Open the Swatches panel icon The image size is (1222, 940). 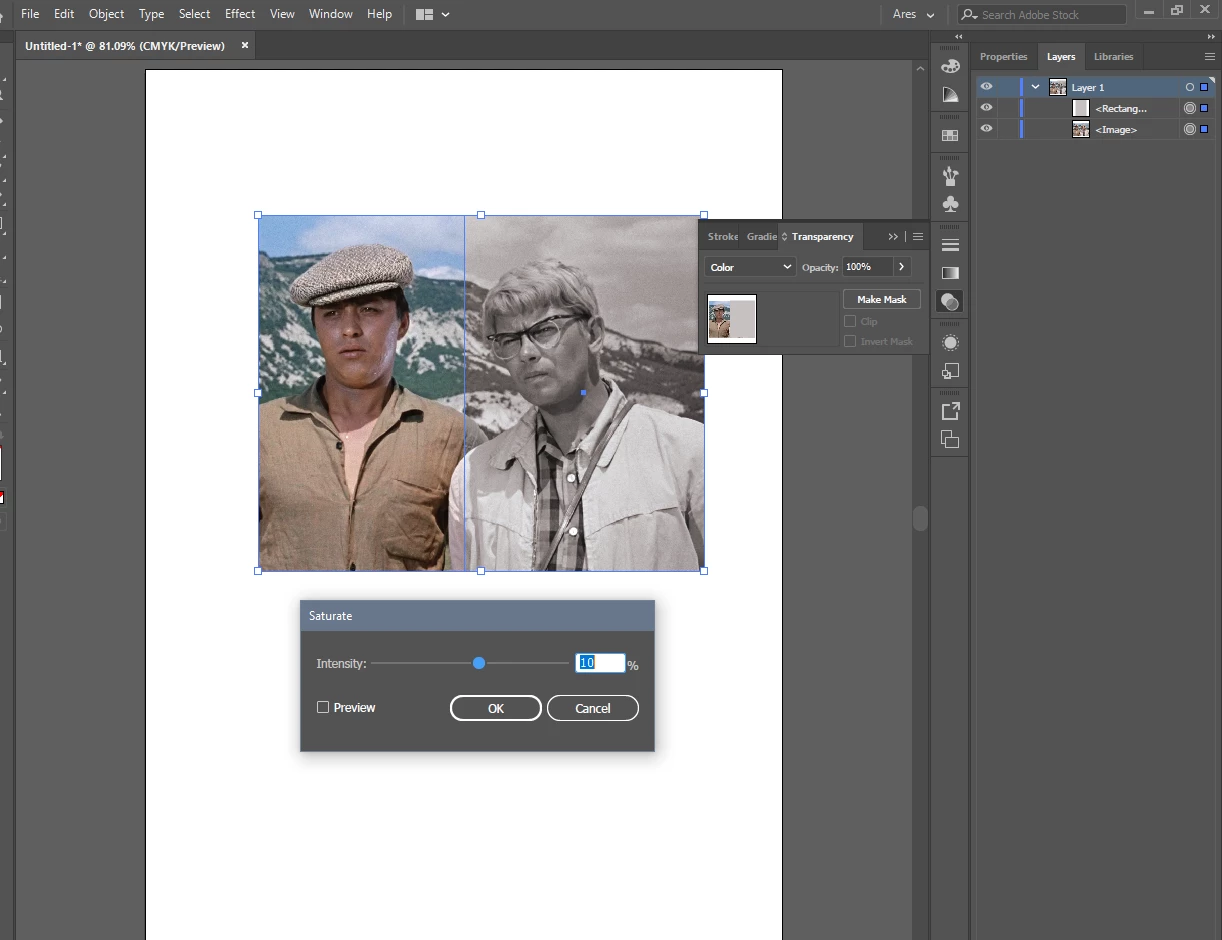point(950,135)
